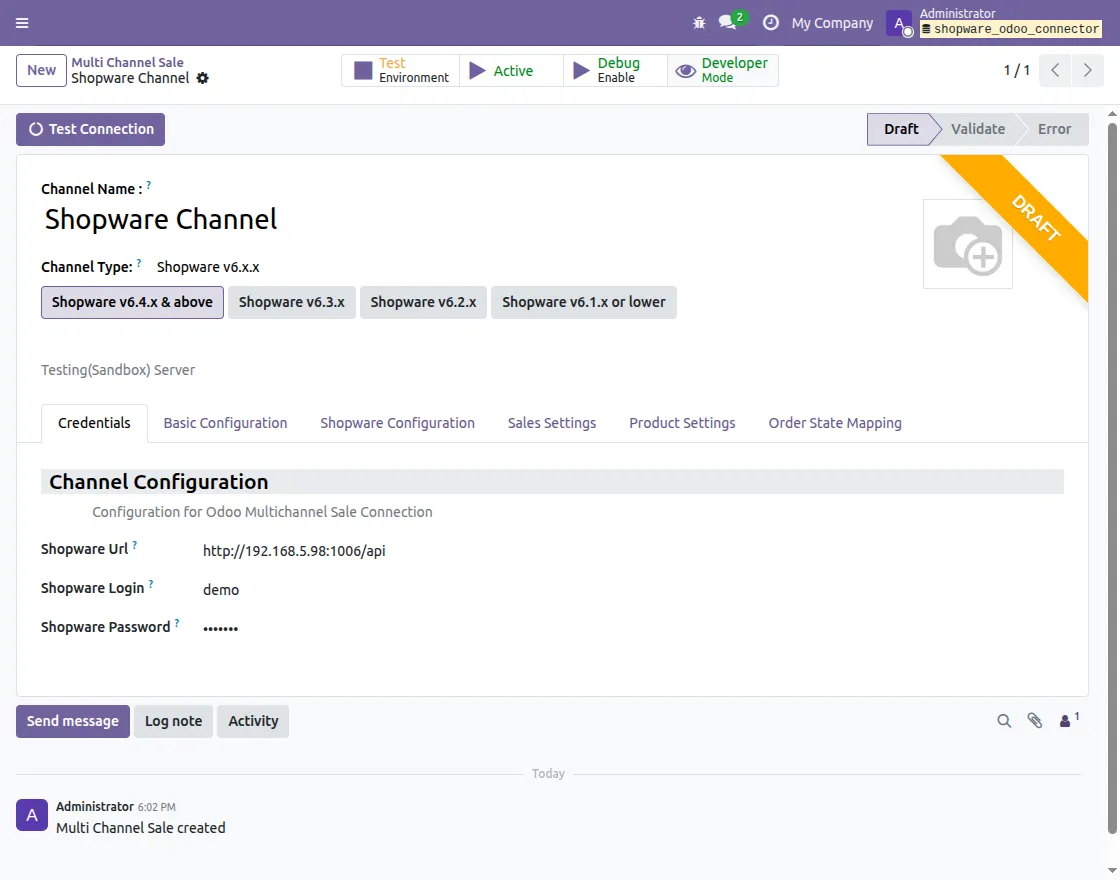Viewport: 1120px width, 880px height.
Task: Open the hamburger main menu
Action: click(x=22, y=23)
